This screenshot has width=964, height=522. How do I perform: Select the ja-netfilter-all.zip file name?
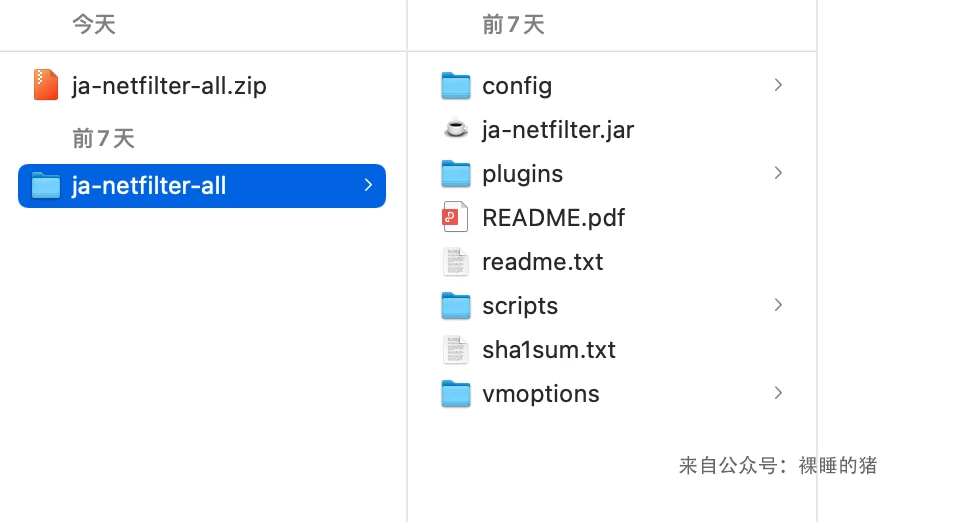169,86
